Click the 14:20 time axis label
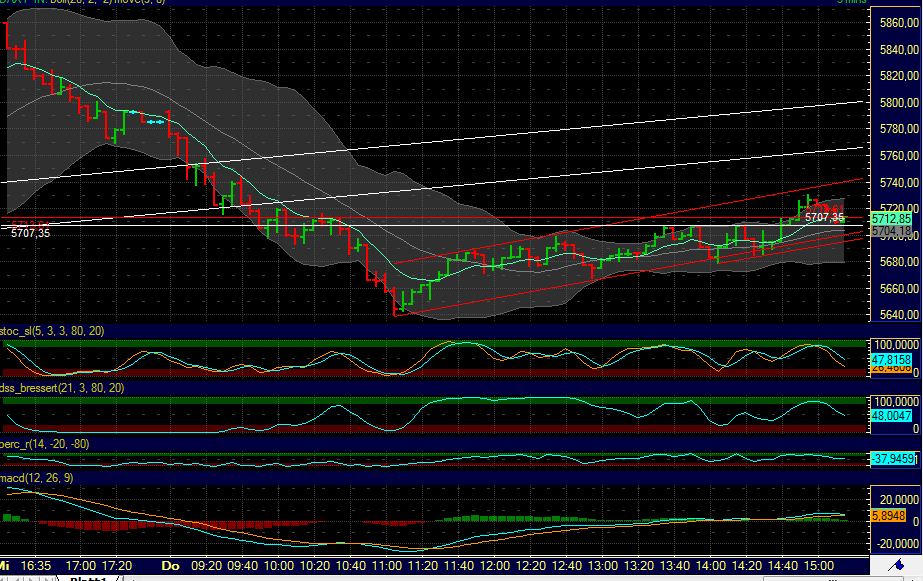The image size is (923, 581). [746, 566]
